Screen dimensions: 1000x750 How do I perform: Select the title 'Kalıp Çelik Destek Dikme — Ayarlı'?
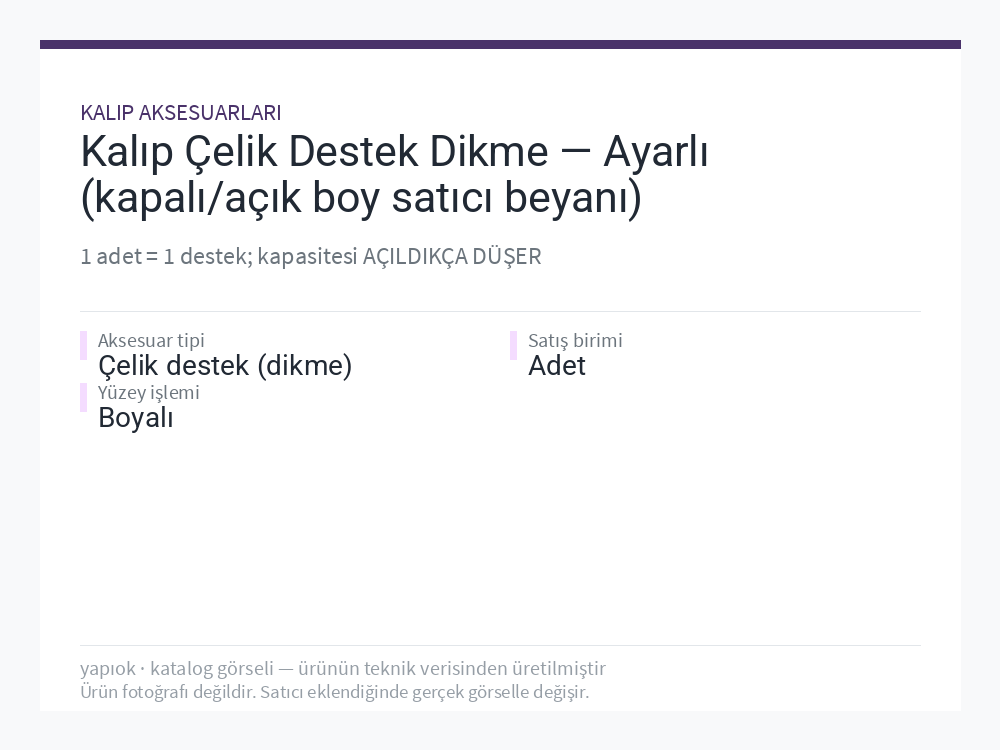point(394,152)
